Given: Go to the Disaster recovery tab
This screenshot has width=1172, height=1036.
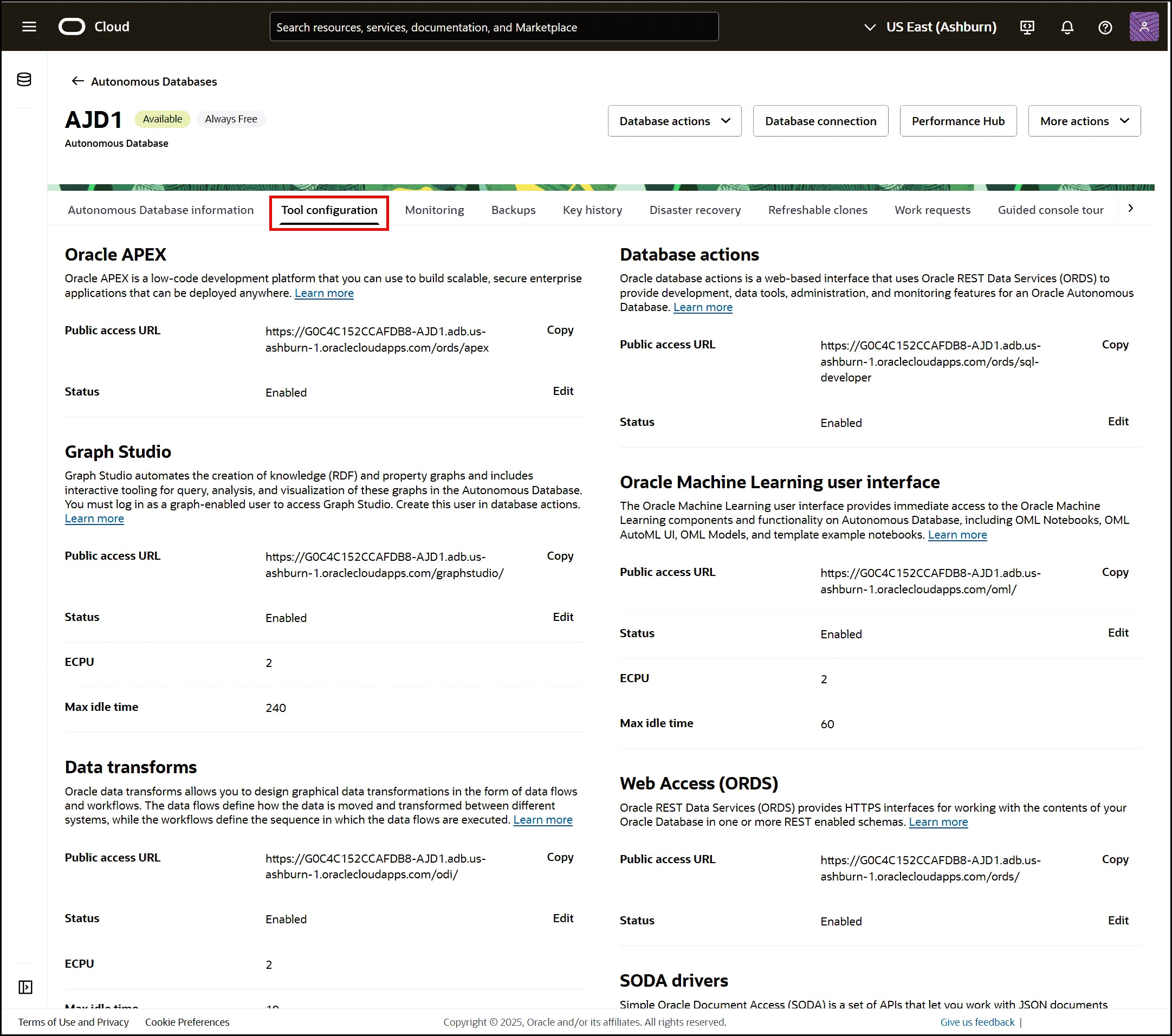Looking at the screenshot, I should click(x=695, y=210).
